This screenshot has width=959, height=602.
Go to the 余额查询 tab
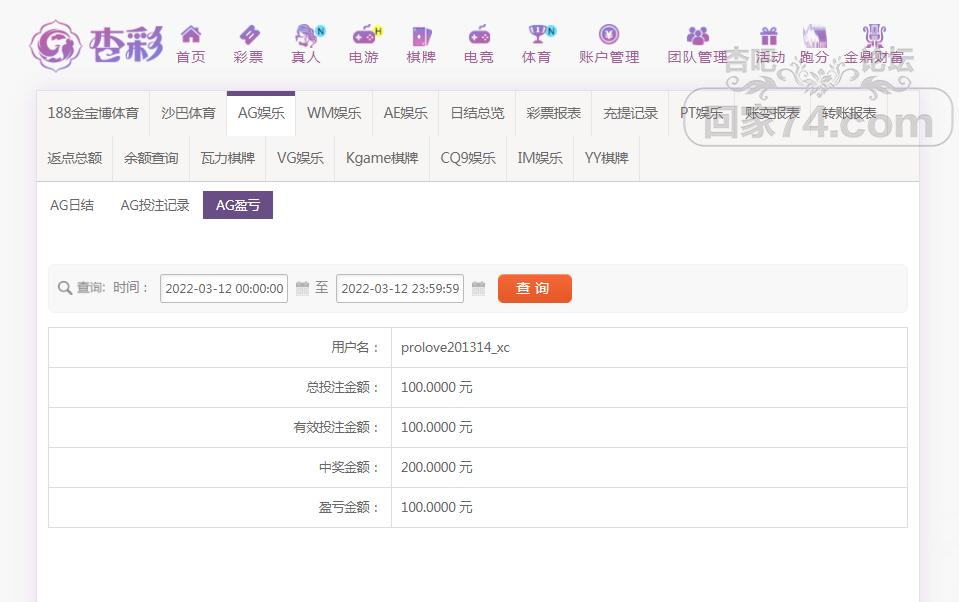coord(151,158)
